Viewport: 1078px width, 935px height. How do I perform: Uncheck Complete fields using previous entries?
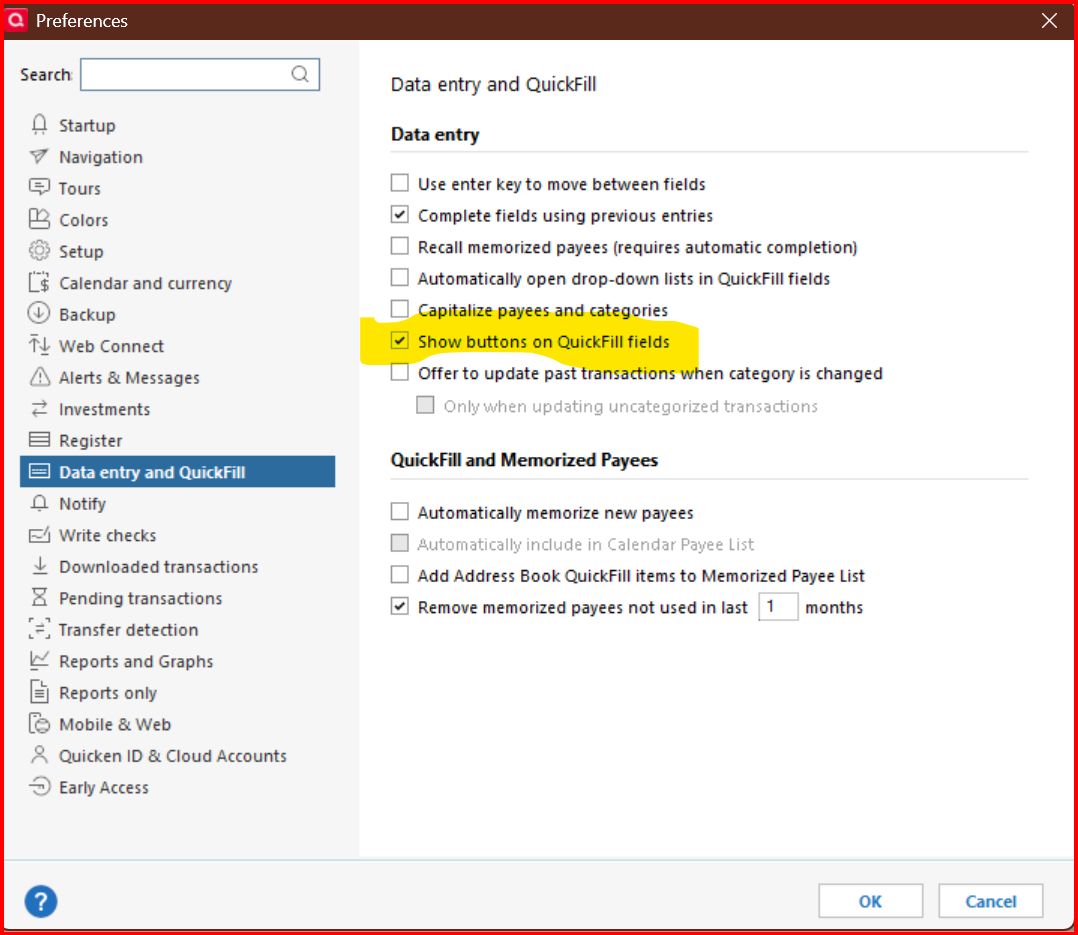(x=399, y=214)
